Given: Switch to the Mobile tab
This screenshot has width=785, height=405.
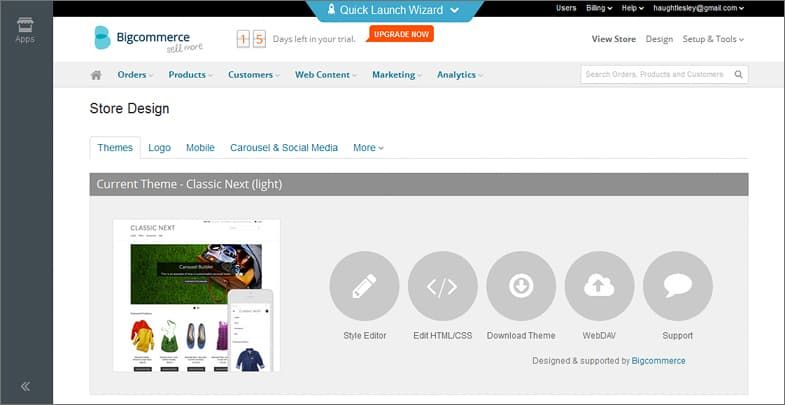Looking at the screenshot, I should (x=200, y=148).
